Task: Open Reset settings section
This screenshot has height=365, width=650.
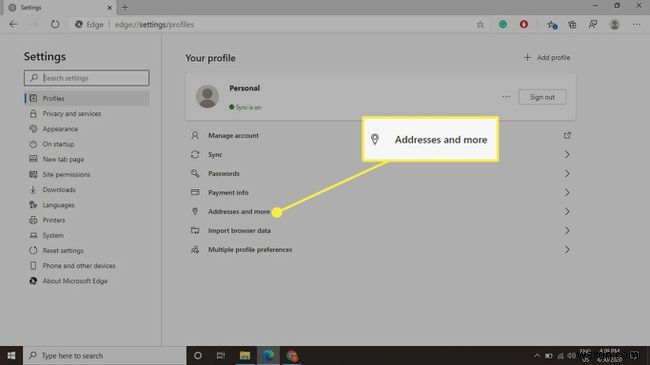Action: [63, 251]
